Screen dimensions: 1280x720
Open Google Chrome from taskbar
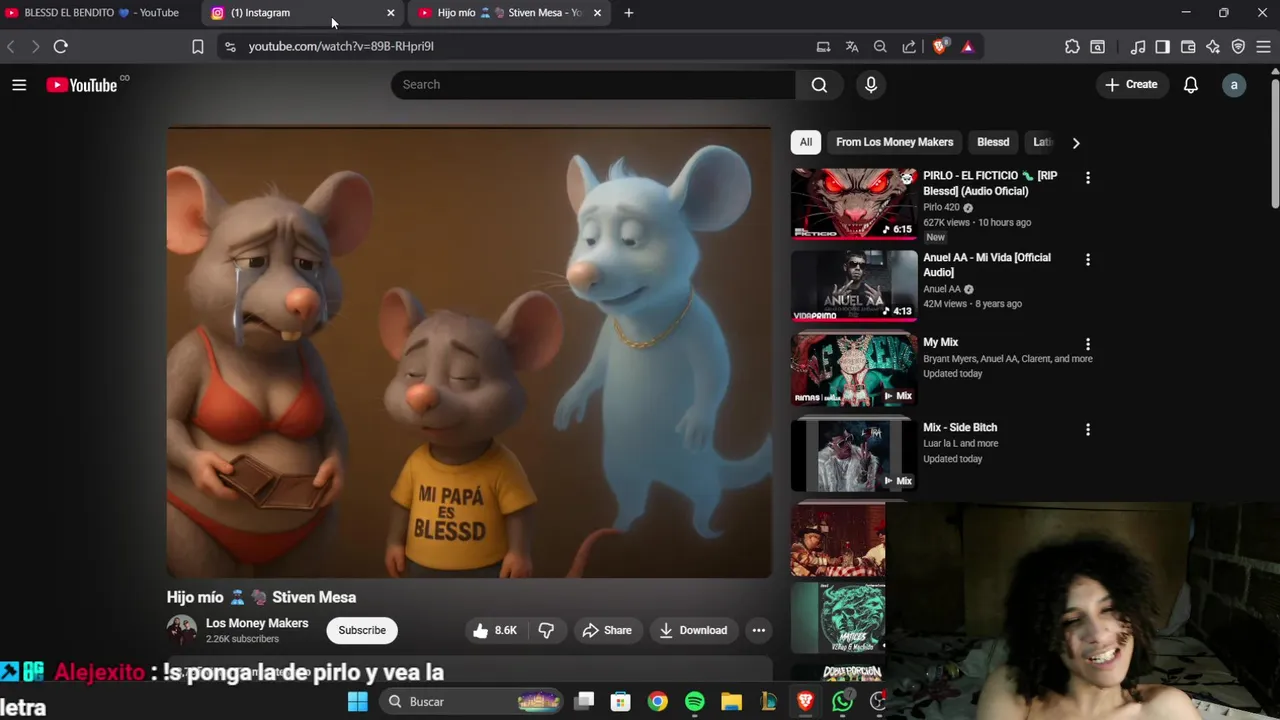(657, 701)
